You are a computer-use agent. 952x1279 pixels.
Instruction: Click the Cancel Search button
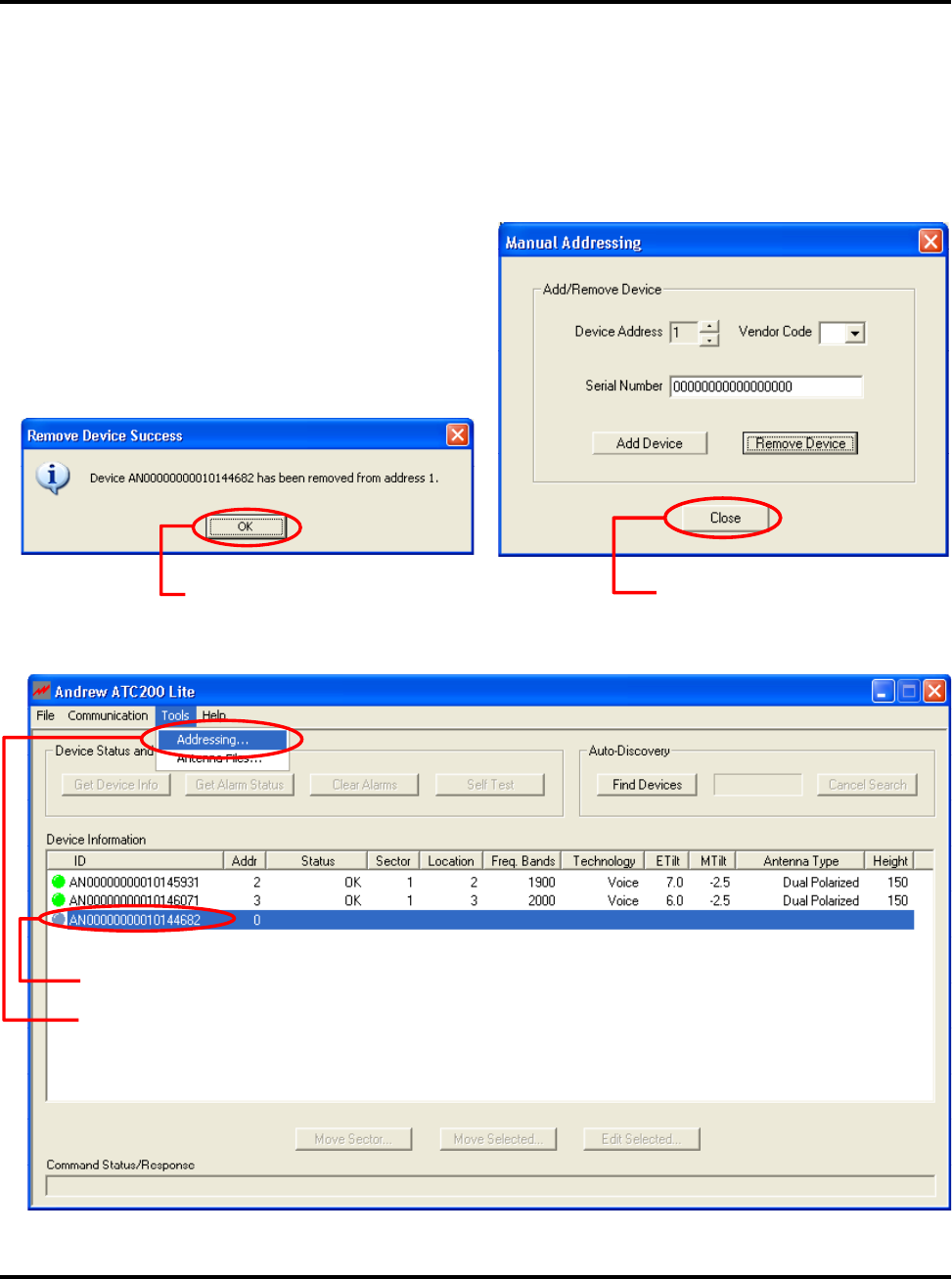click(x=867, y=785)
